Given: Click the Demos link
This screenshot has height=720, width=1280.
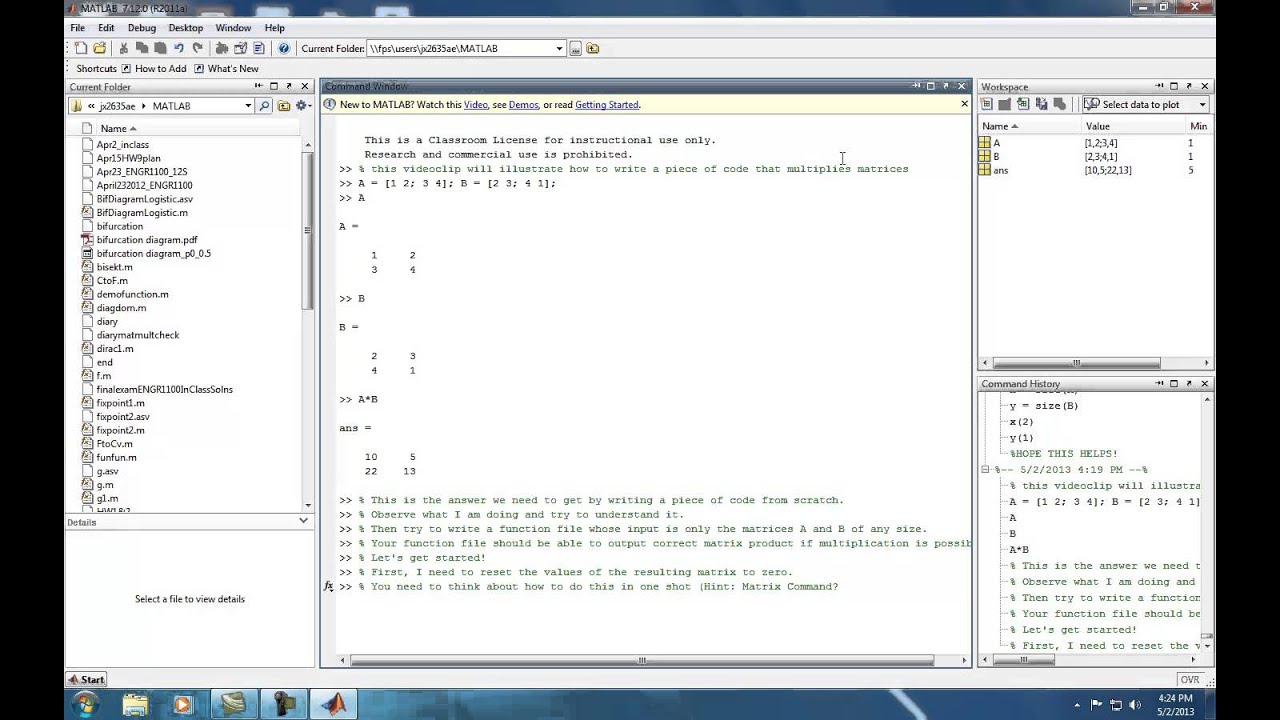Looking at the screenshot, I should click(523, 104).
